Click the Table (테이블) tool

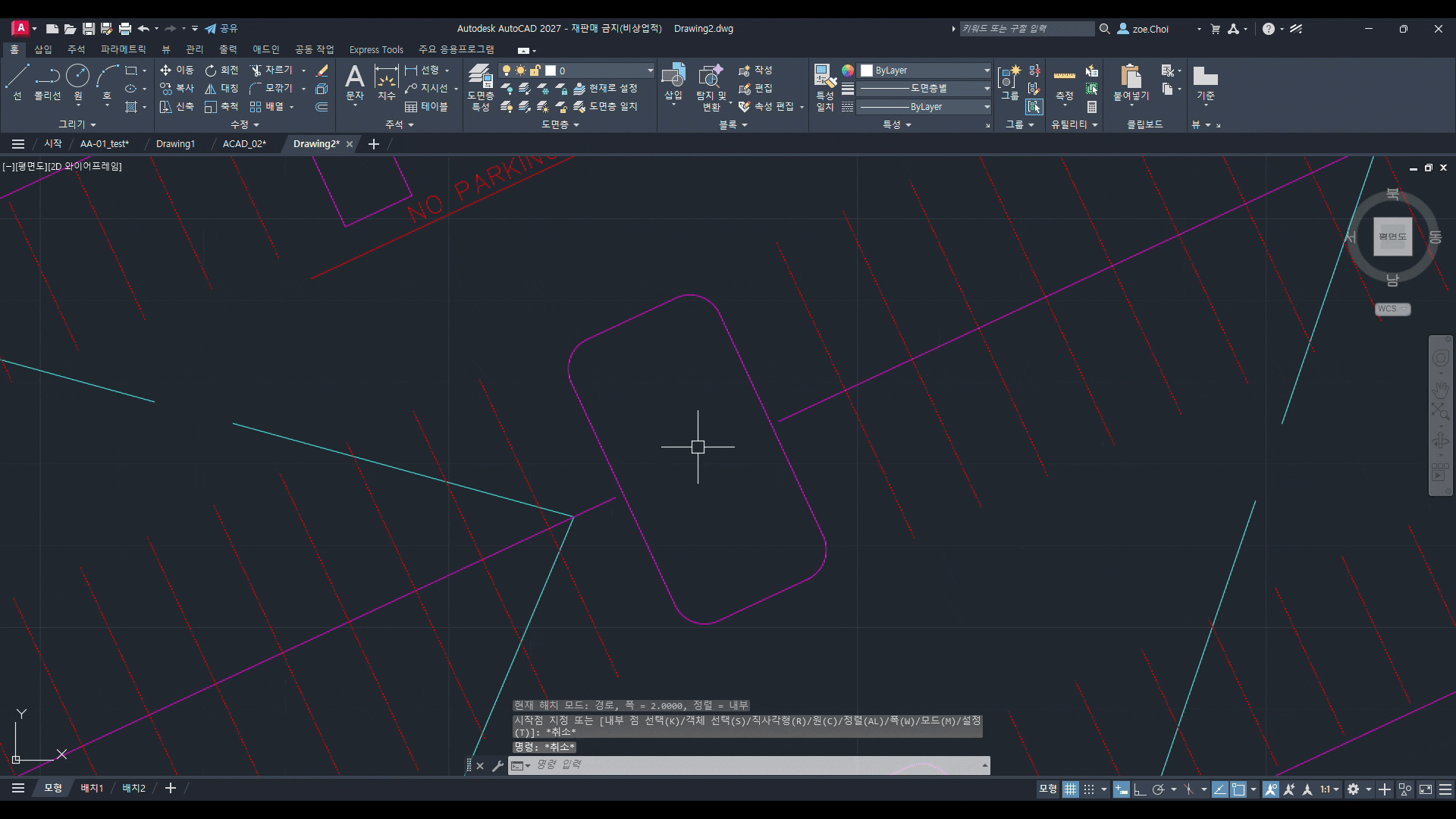coord(426,107)
